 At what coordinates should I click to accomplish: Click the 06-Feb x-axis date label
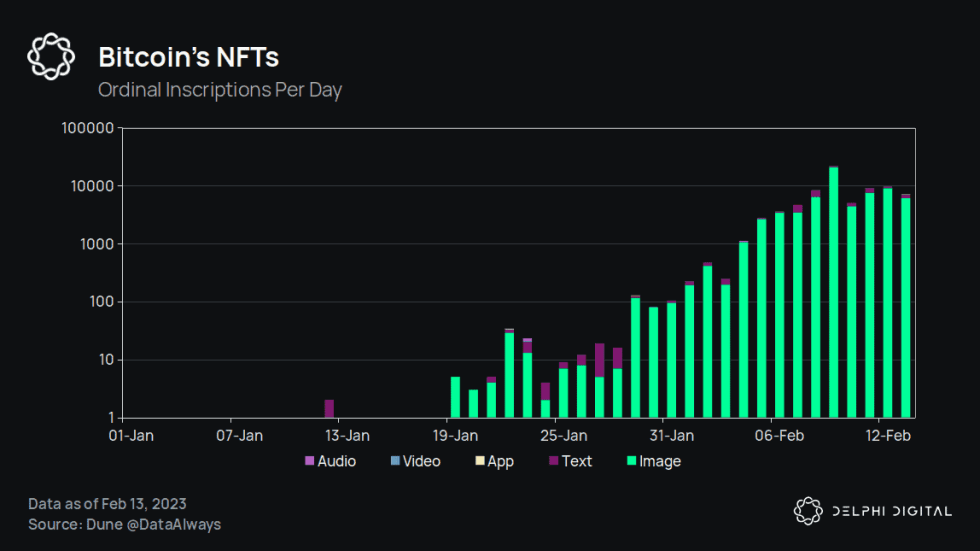click(779, 436)
